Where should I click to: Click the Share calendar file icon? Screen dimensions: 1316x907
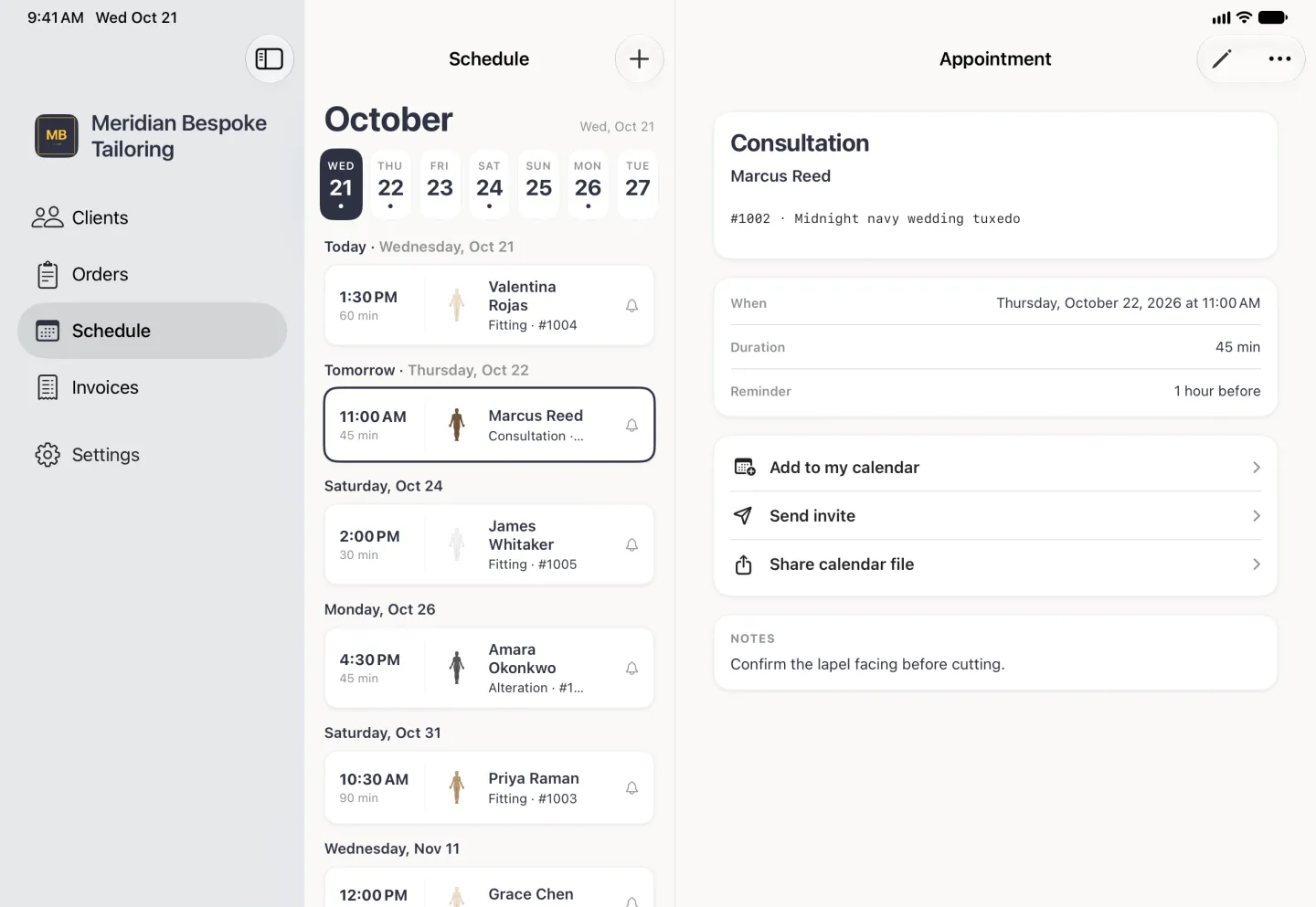tap(743, 564)
